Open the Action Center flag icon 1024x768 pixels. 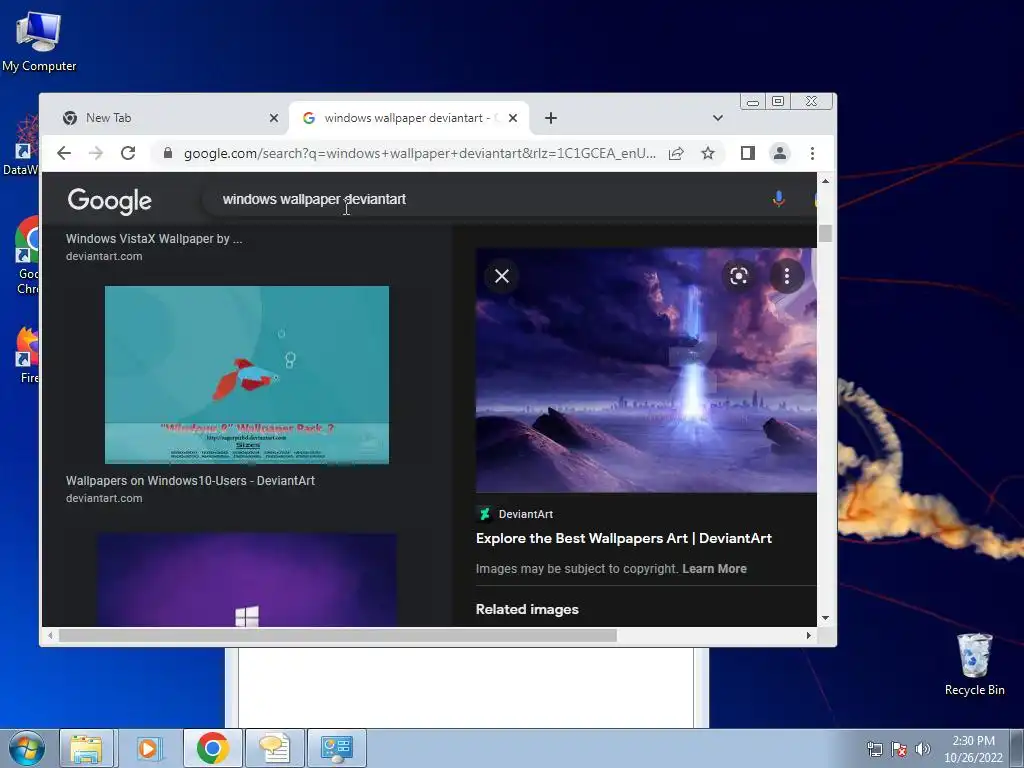(899, 749)
